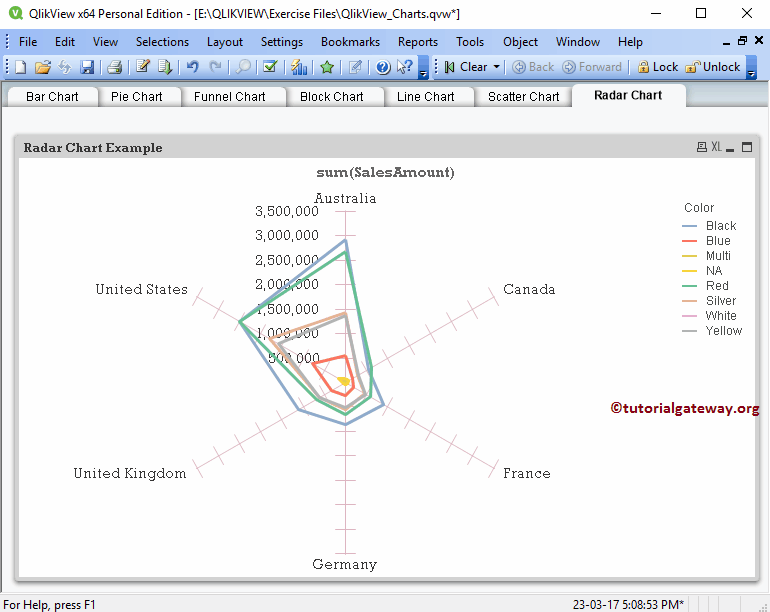
Task: Click the QlikView logo icon in title bar
Action: (x=16, y=13)
